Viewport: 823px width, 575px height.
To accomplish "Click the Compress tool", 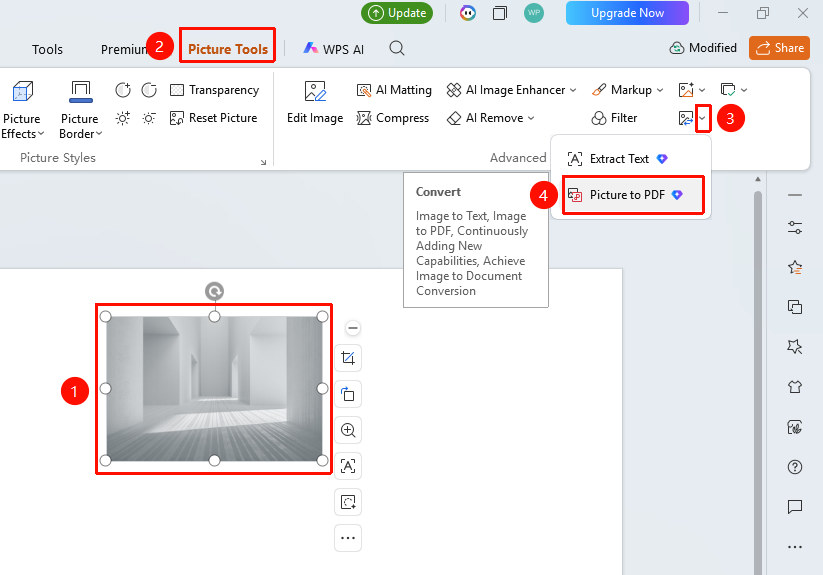I will click(393, 118).
